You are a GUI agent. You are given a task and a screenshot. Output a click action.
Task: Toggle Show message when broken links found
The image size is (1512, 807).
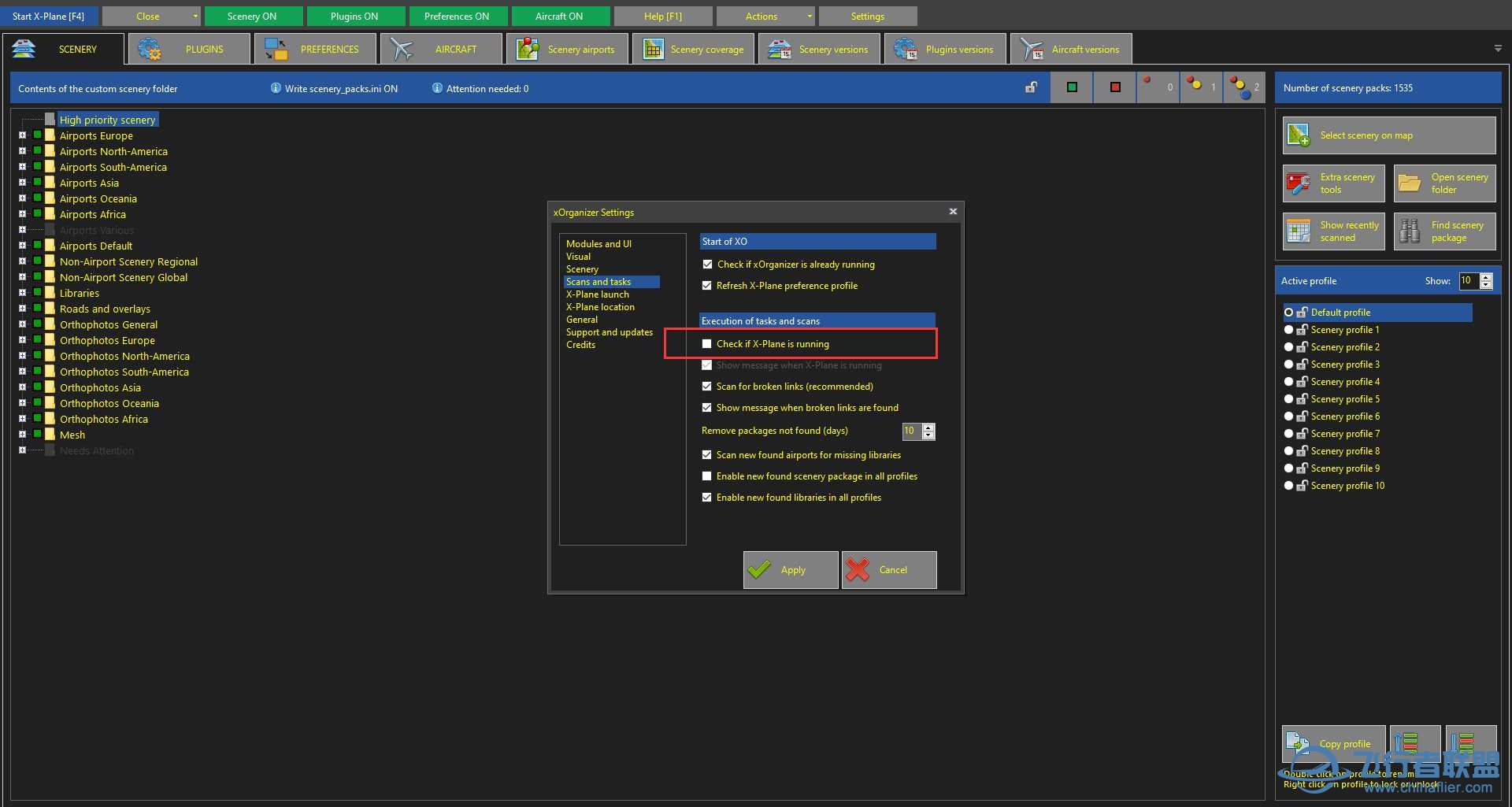707,408
